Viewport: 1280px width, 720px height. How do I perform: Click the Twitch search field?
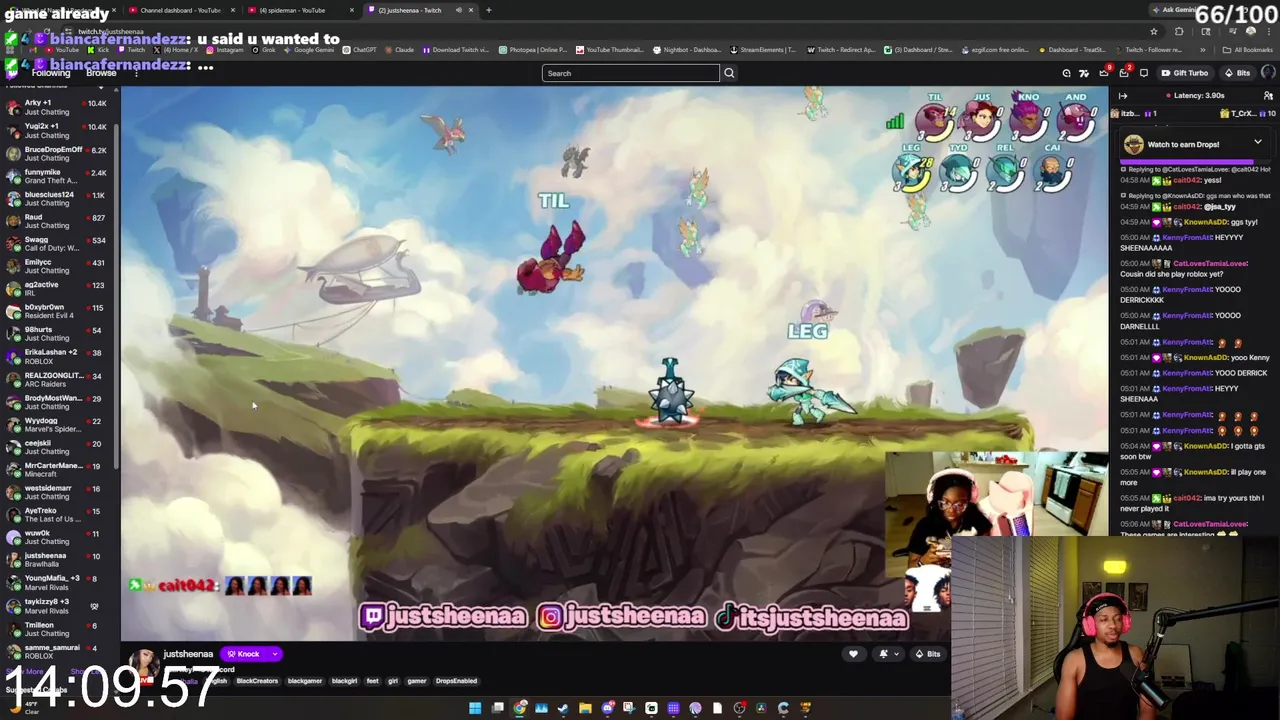pos(630,73)
